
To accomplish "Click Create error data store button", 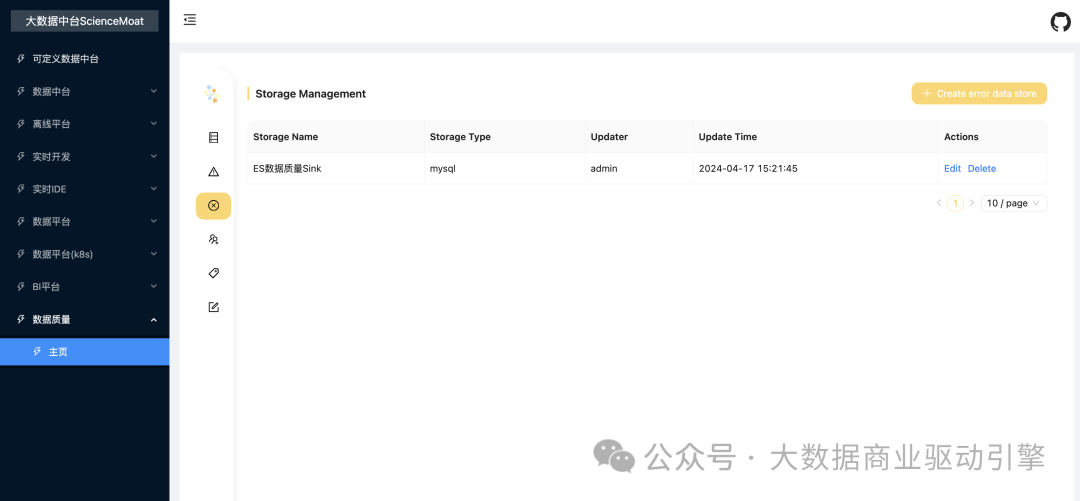I will click(x=979, y=93).
